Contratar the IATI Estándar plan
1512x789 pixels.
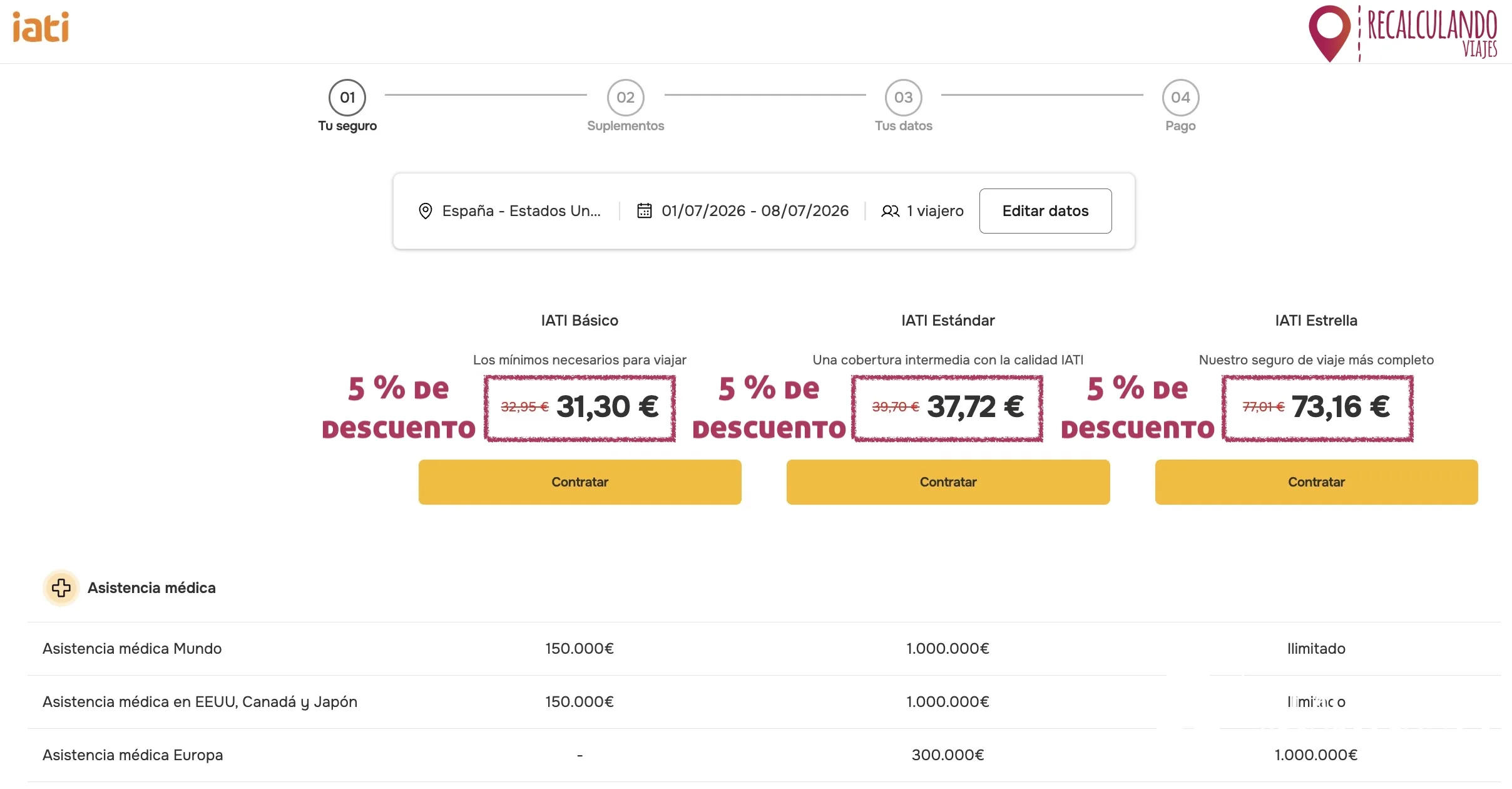point(948,482)
